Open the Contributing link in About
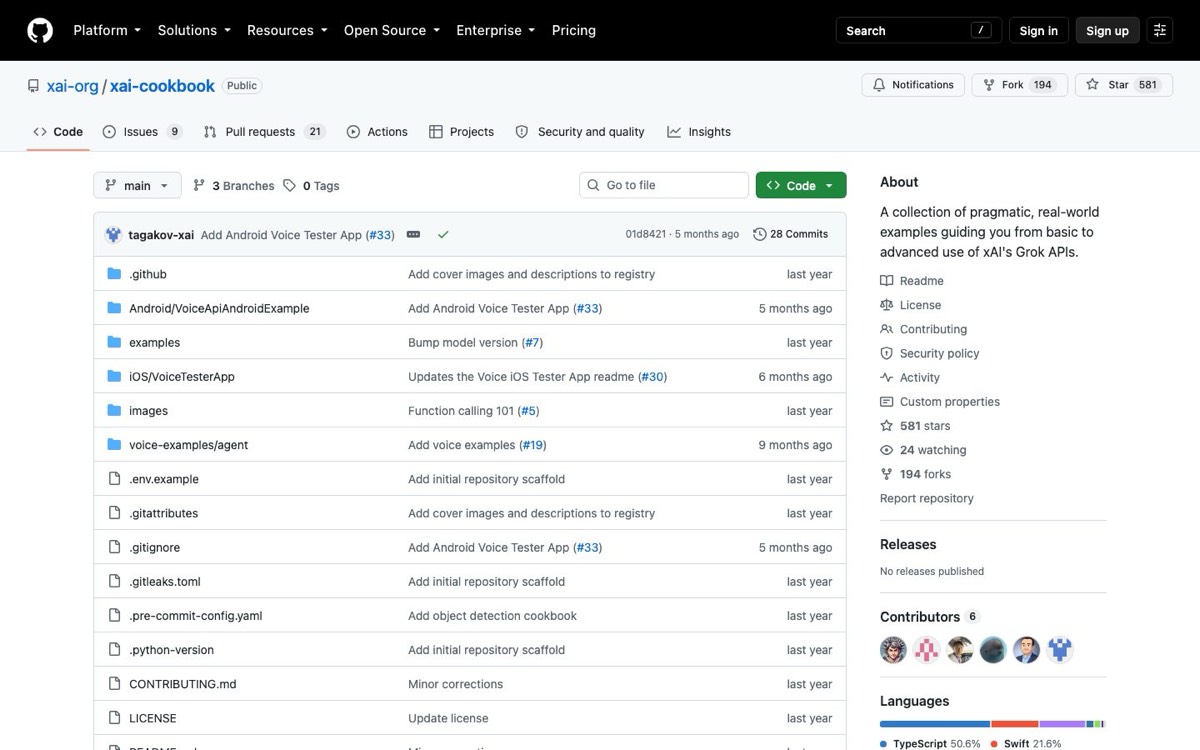This screenshot has width=1200, height=750. click(924, 329)
